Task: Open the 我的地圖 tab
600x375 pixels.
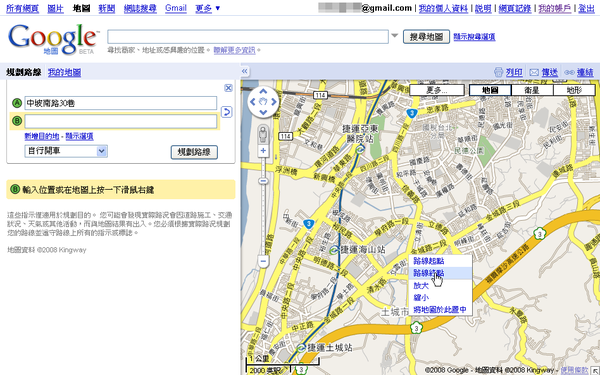Action: [x=64, y=72]
